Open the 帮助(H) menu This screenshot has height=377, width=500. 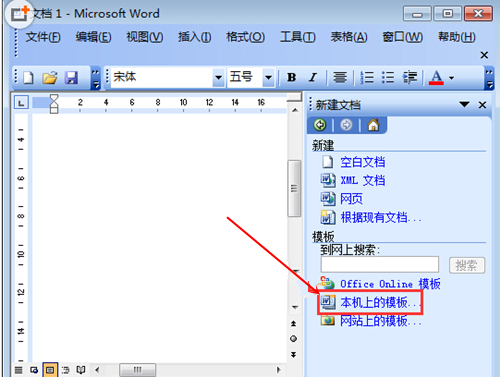click(x=456, y=37)
